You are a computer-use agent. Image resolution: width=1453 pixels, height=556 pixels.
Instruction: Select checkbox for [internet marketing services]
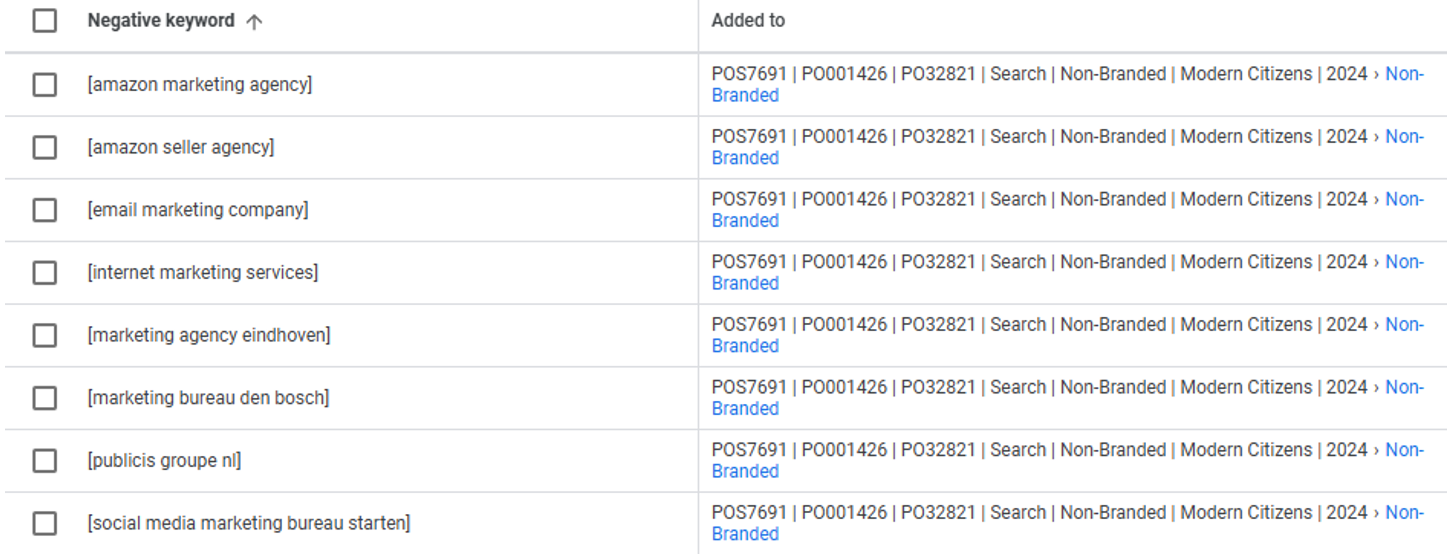coord(45,273)
